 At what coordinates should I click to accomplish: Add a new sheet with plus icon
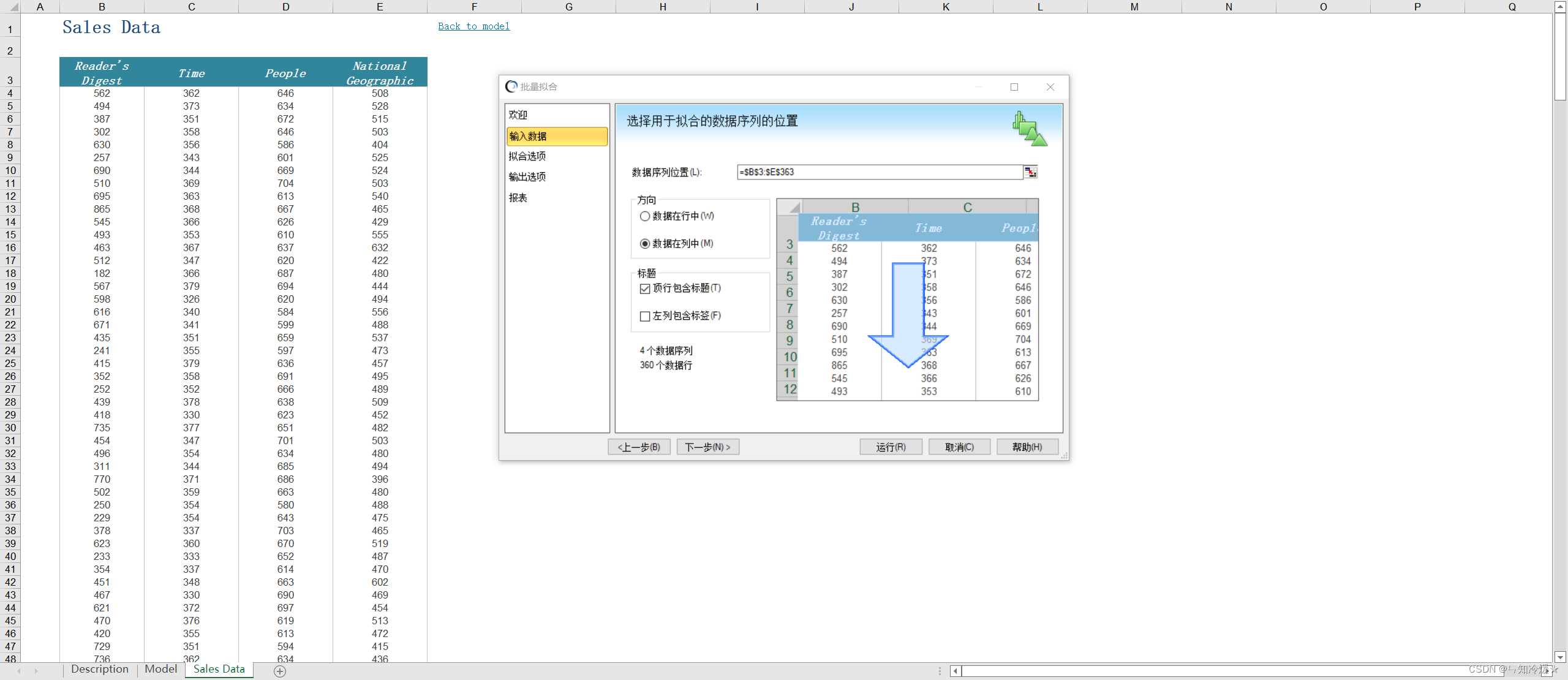(280, 671)
